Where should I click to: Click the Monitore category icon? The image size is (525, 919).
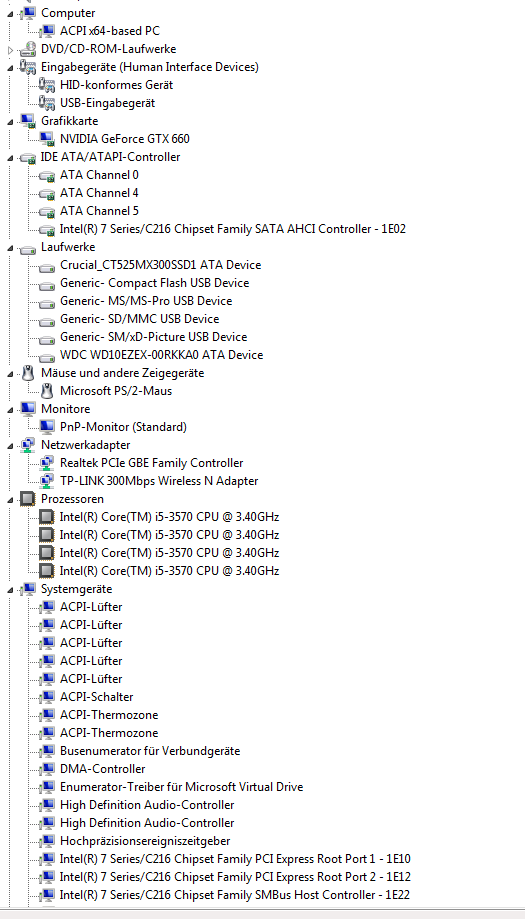tap(28, 409)
